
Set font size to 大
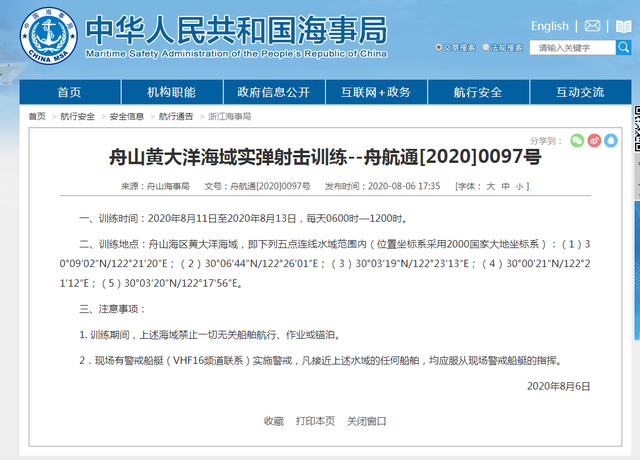[491, 187]
